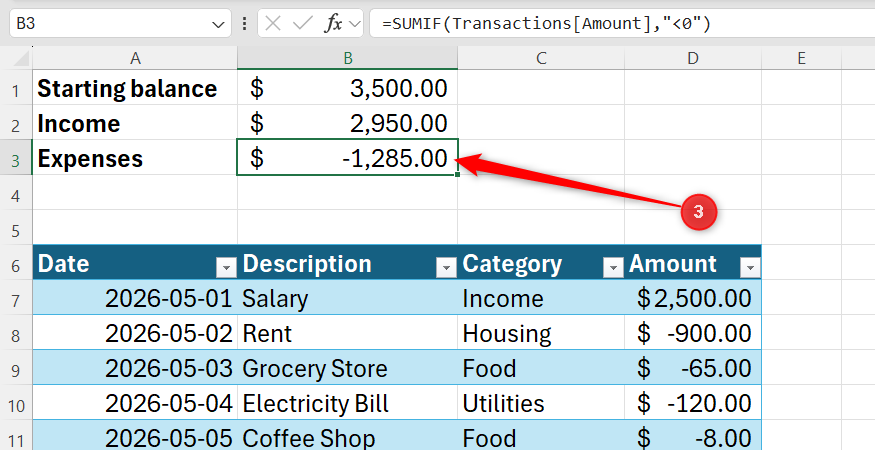Open the Amount column filter dropdown

tap(750, 268)
